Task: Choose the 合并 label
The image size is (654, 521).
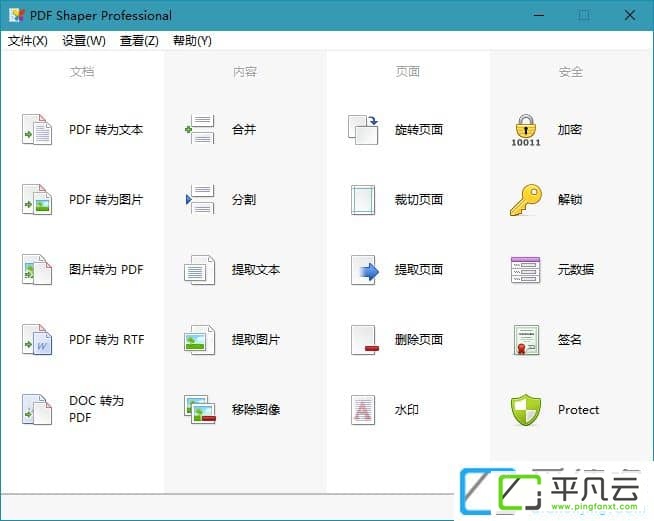Action: (x=244, y=130)
